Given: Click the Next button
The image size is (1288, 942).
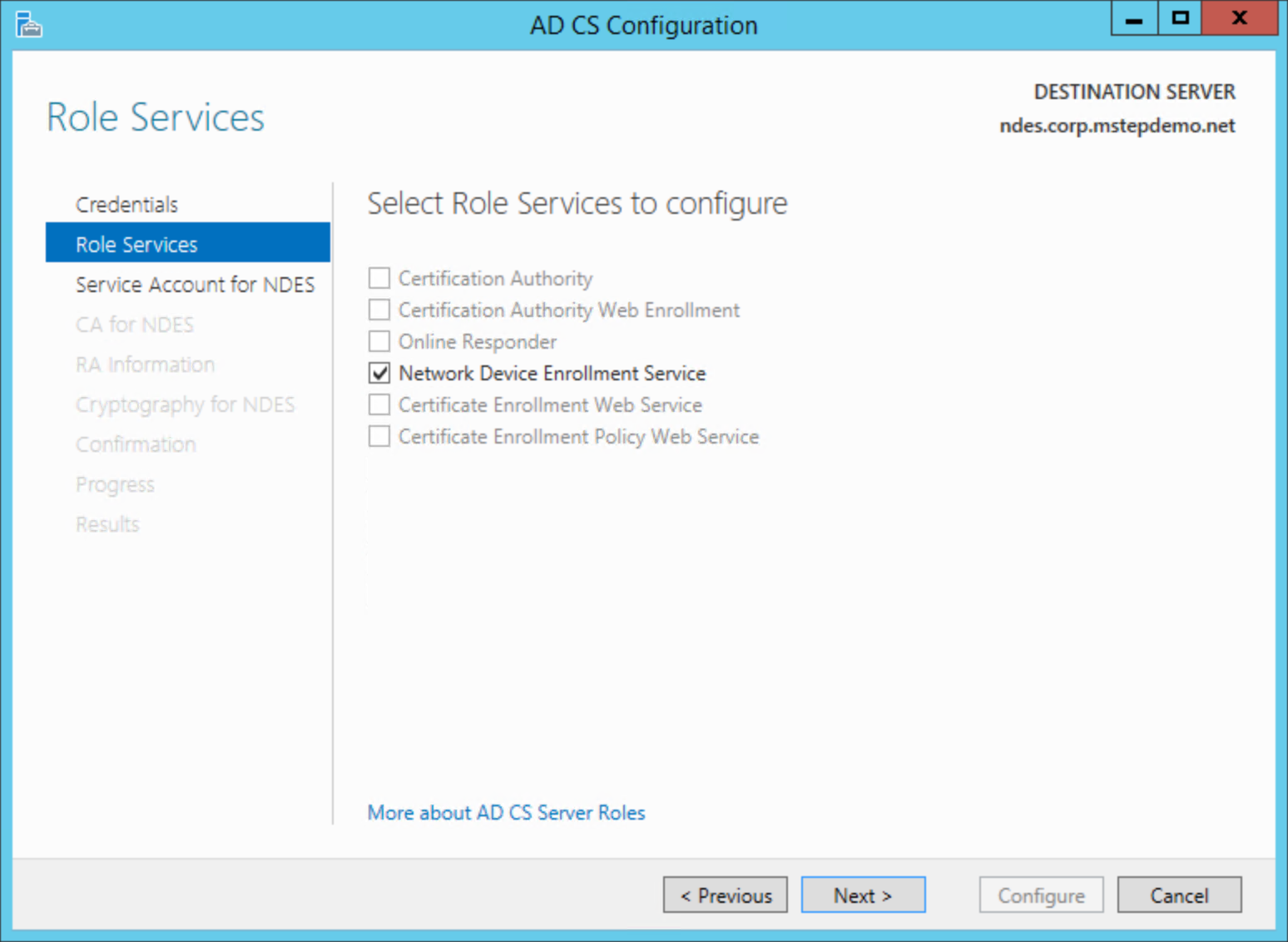Looking at the screenshot, I should [863, 895].
